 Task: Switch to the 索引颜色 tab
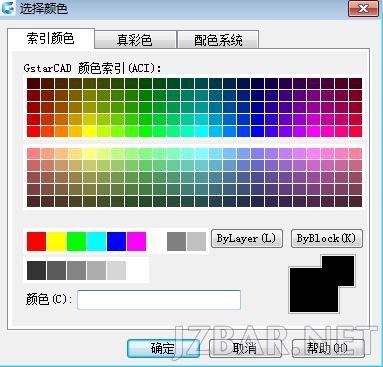point(51,39)
